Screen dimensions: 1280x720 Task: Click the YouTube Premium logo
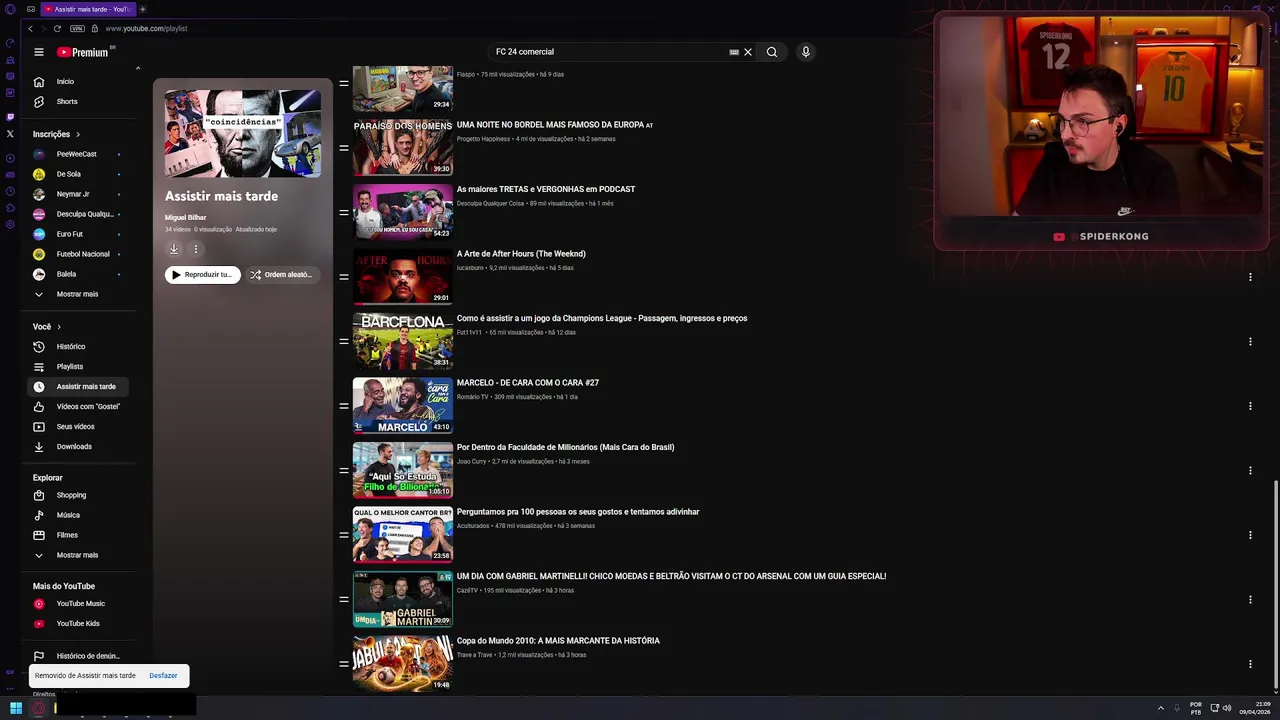click(85, 52)
